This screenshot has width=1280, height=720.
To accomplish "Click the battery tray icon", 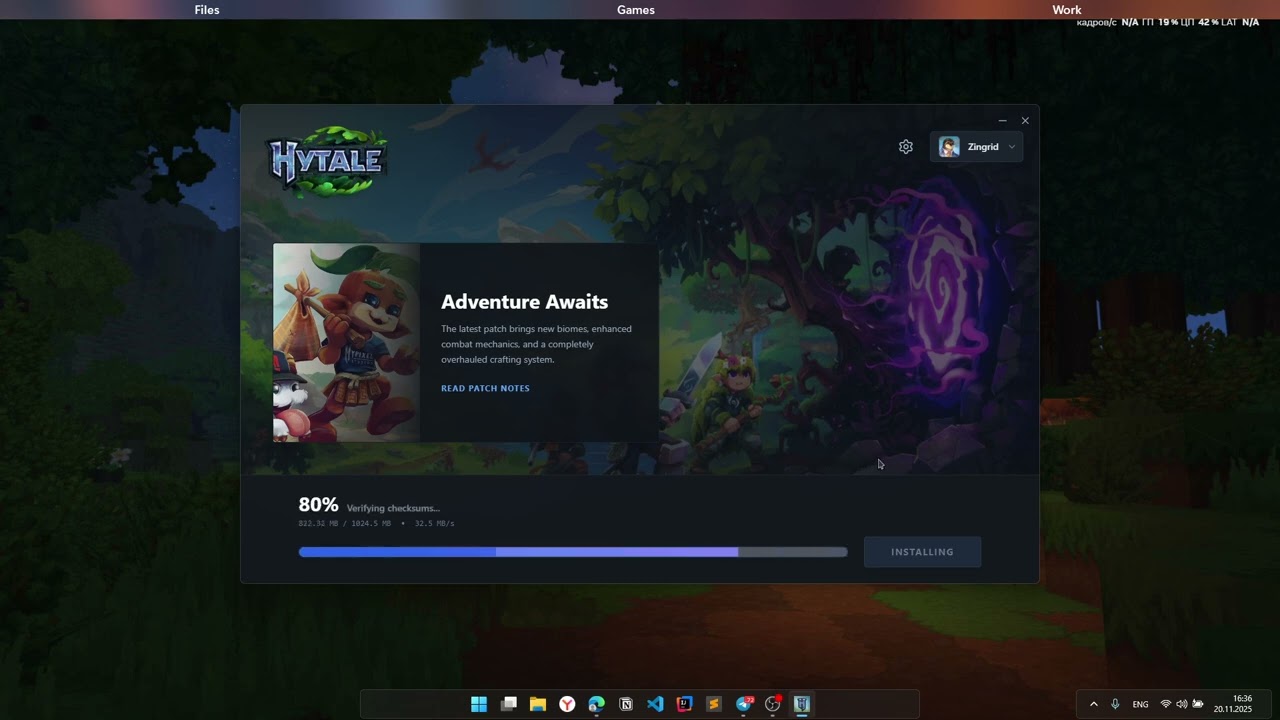I will tap(1198, 704).
